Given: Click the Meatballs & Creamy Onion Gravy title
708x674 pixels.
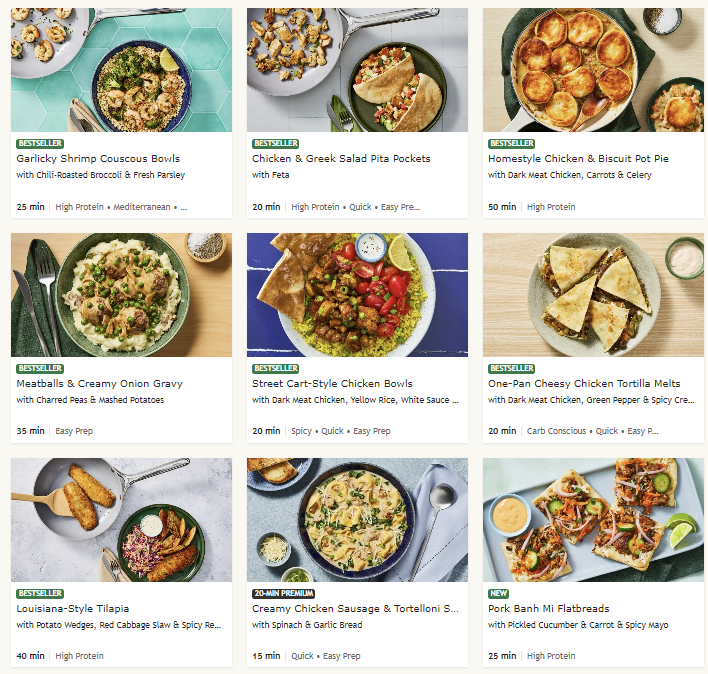Looking at the screenshot, I should [99, 383].
